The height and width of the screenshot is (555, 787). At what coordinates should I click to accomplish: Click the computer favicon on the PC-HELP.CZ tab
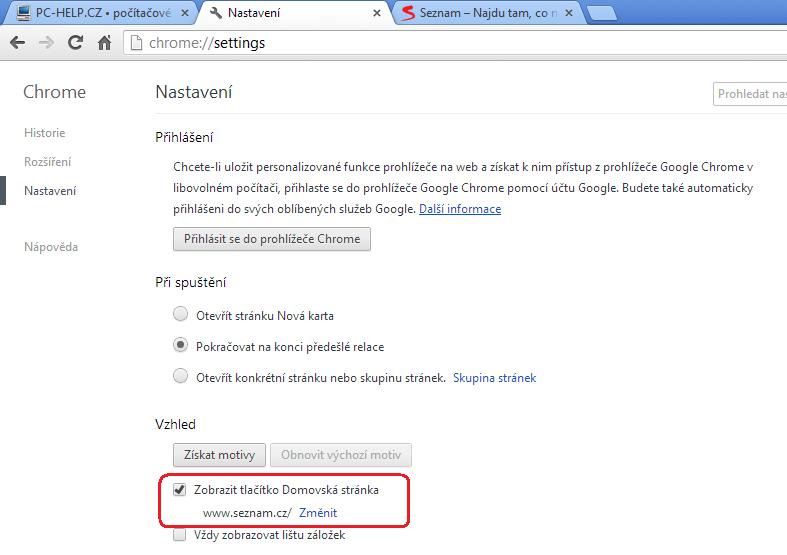23,13
